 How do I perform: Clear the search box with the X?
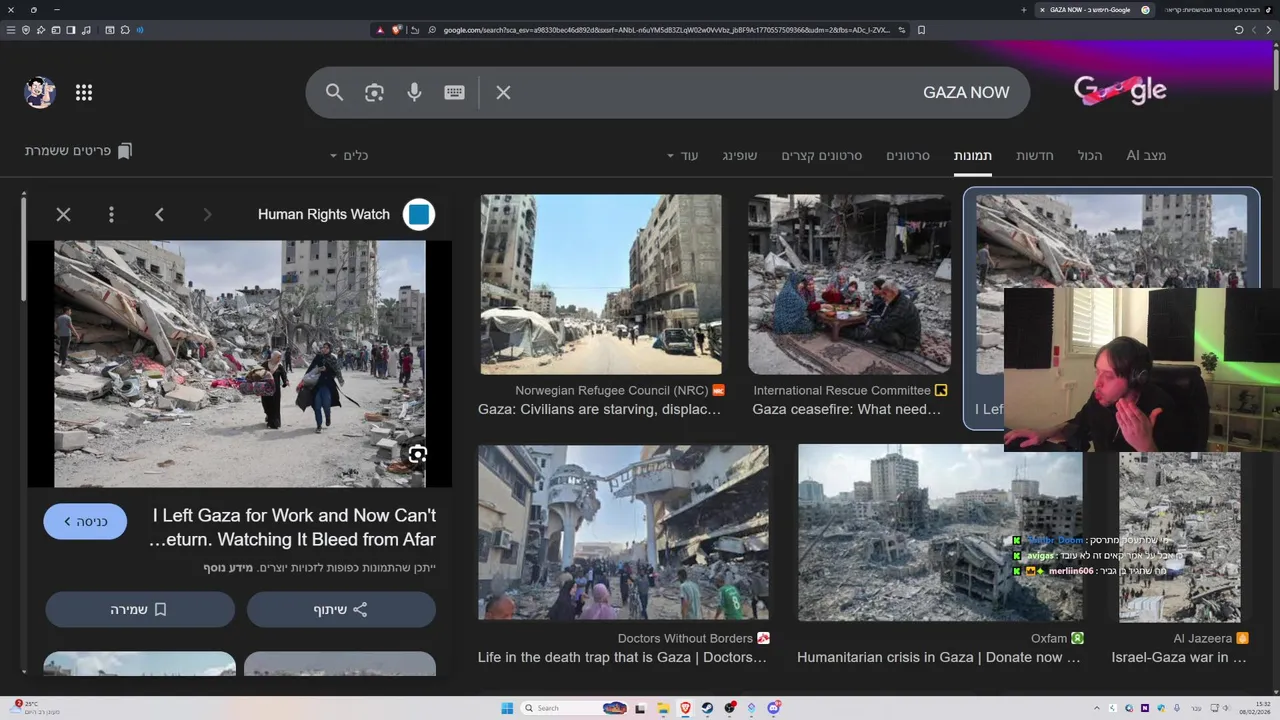tap(503, 92)
